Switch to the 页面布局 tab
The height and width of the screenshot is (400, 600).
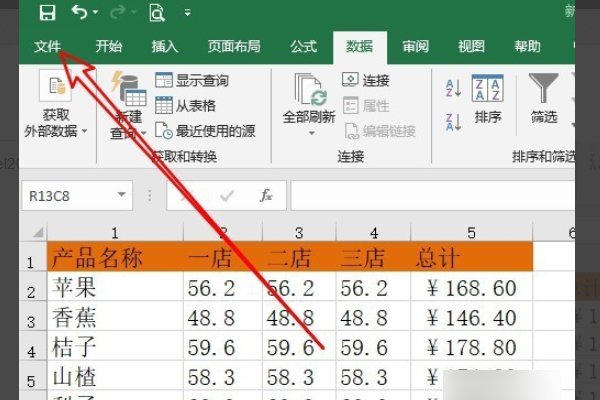234,46
